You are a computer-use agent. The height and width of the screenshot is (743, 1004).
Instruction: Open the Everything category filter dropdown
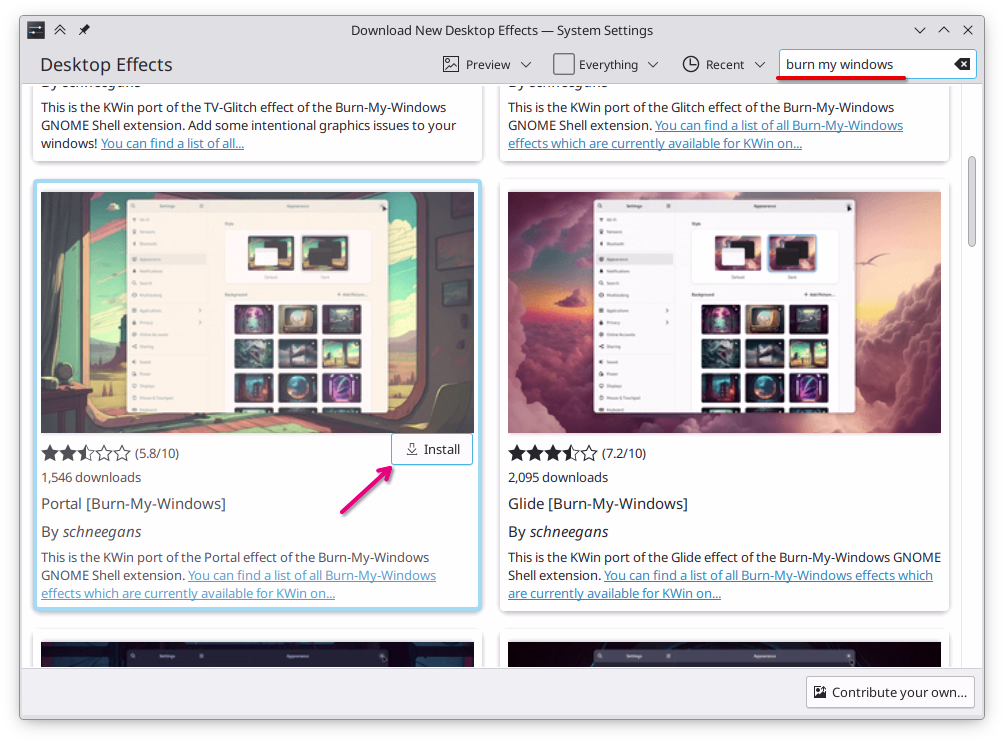pyautogui.click(x=606, y=65)
